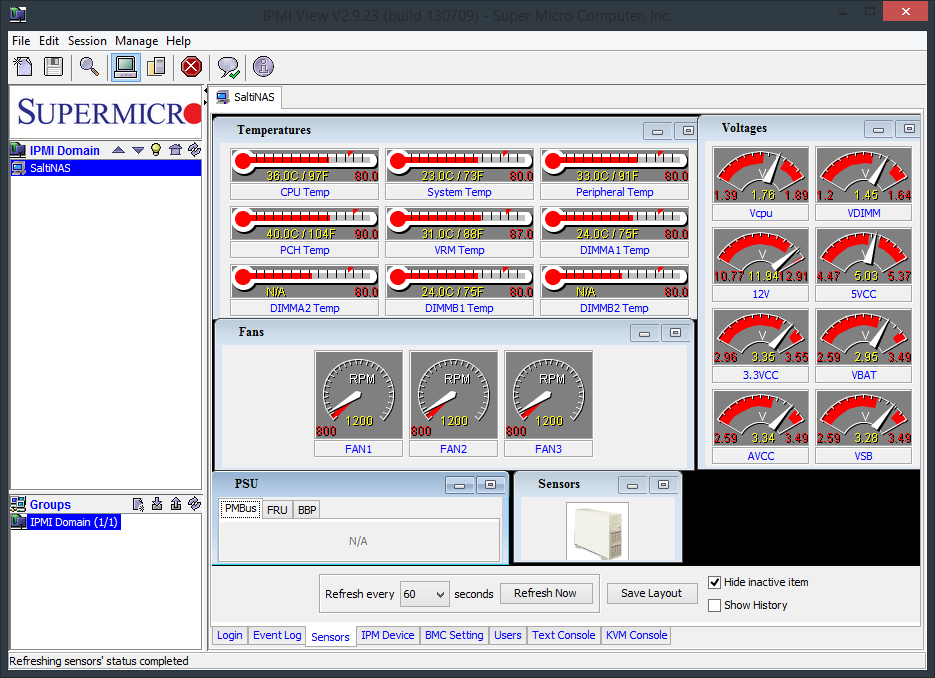The height and width of the screenshot is (678, 935).
Task: Click the Save floppy disk toolbar icon
Action: pyautogui.click(x=53, y=66)
